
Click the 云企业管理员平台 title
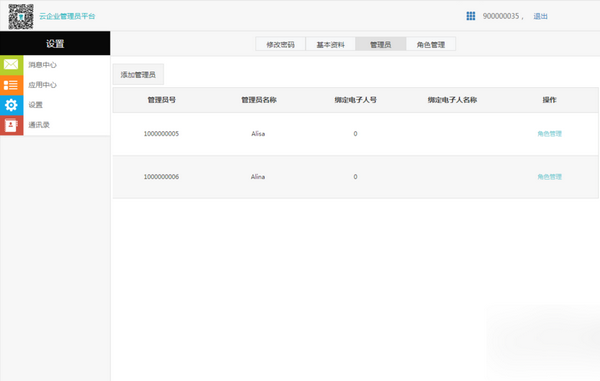click(67, 16)
